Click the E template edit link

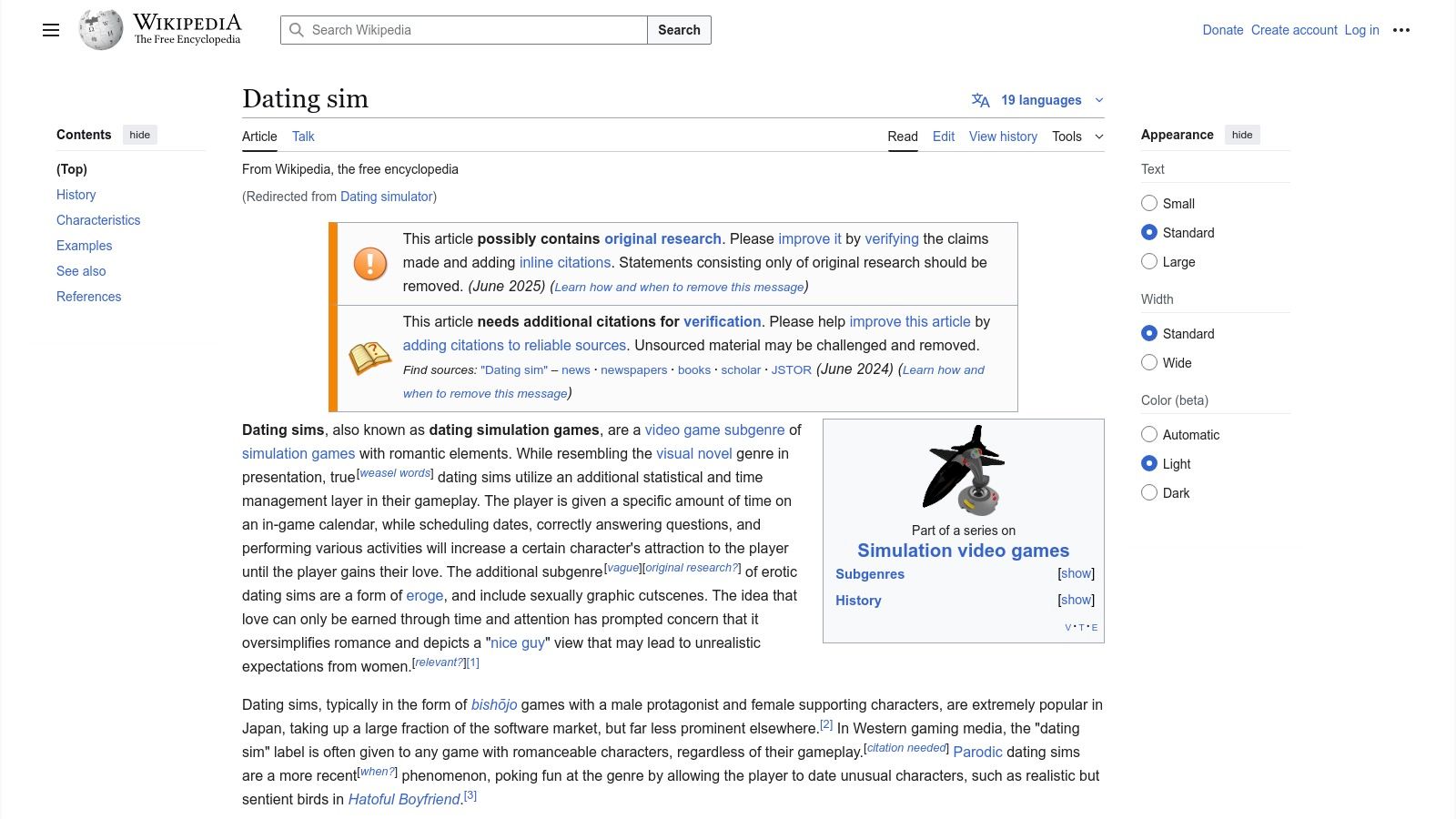point(1095,627)
